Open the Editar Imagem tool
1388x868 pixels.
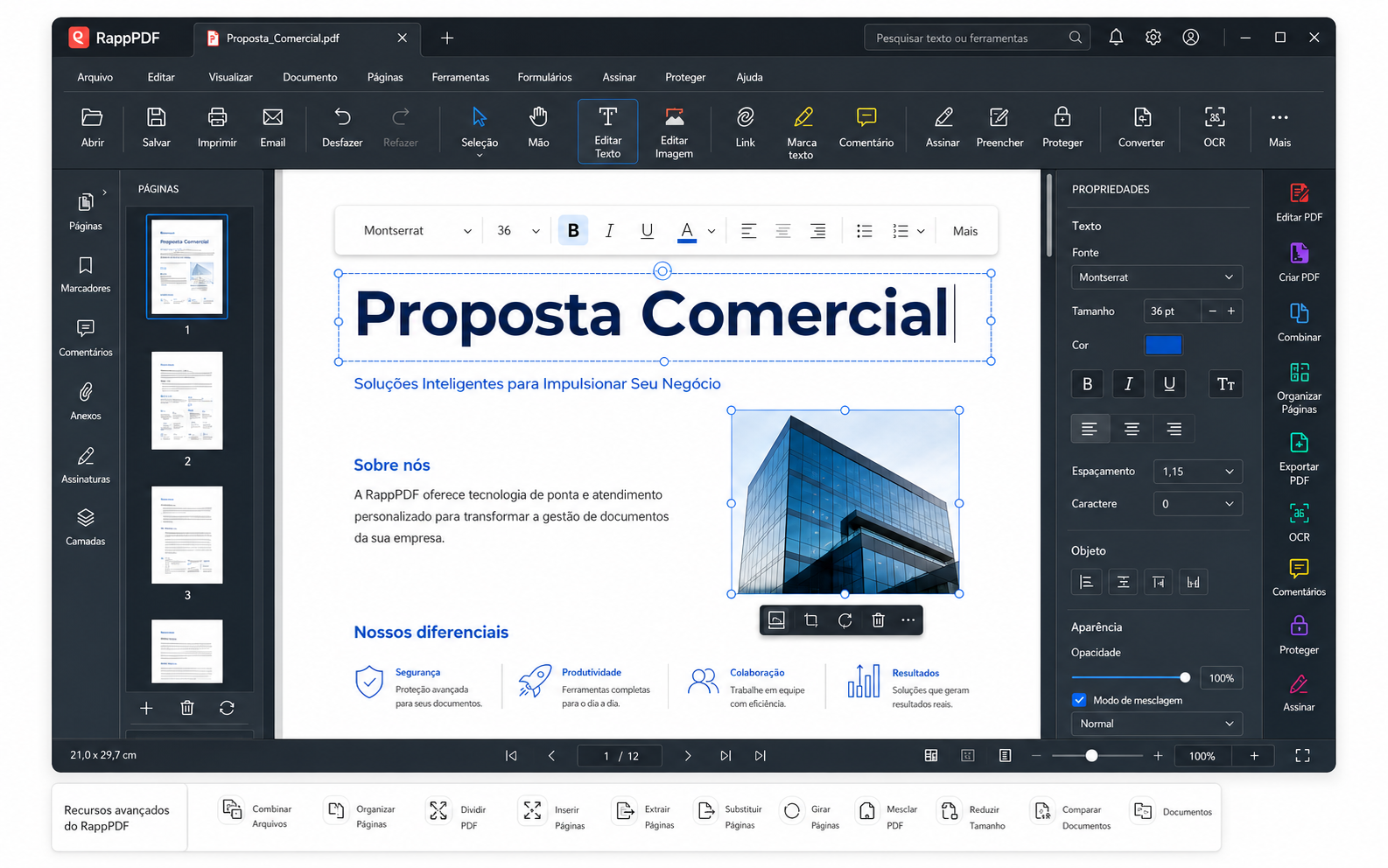tap(674, 131)
